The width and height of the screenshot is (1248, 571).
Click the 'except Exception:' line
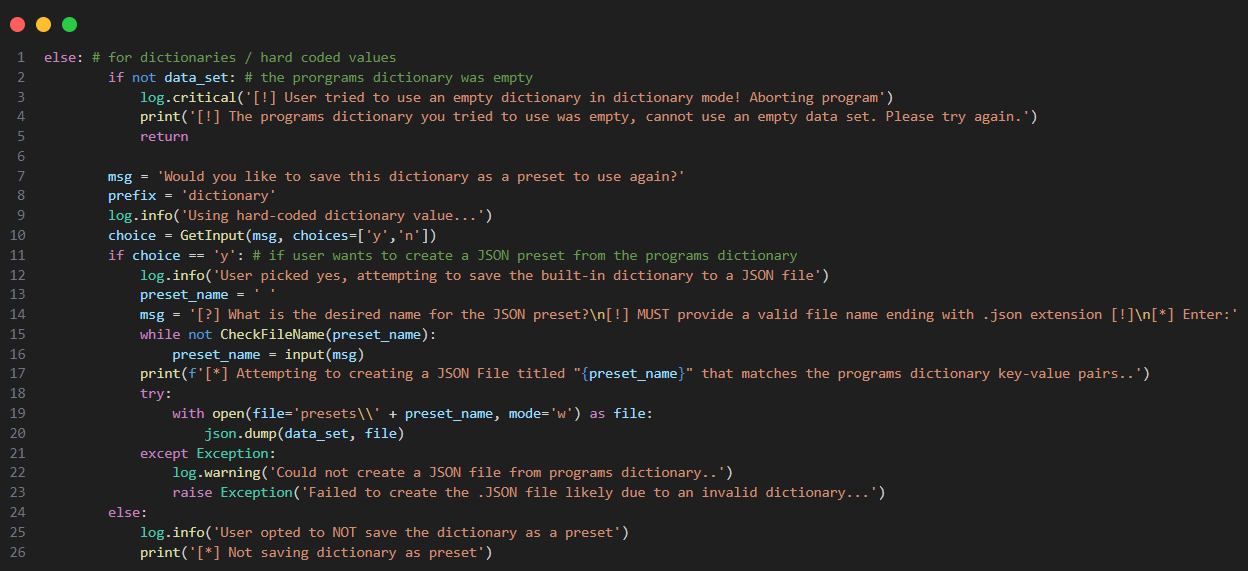pyautogui.click(x=208, y=454)
